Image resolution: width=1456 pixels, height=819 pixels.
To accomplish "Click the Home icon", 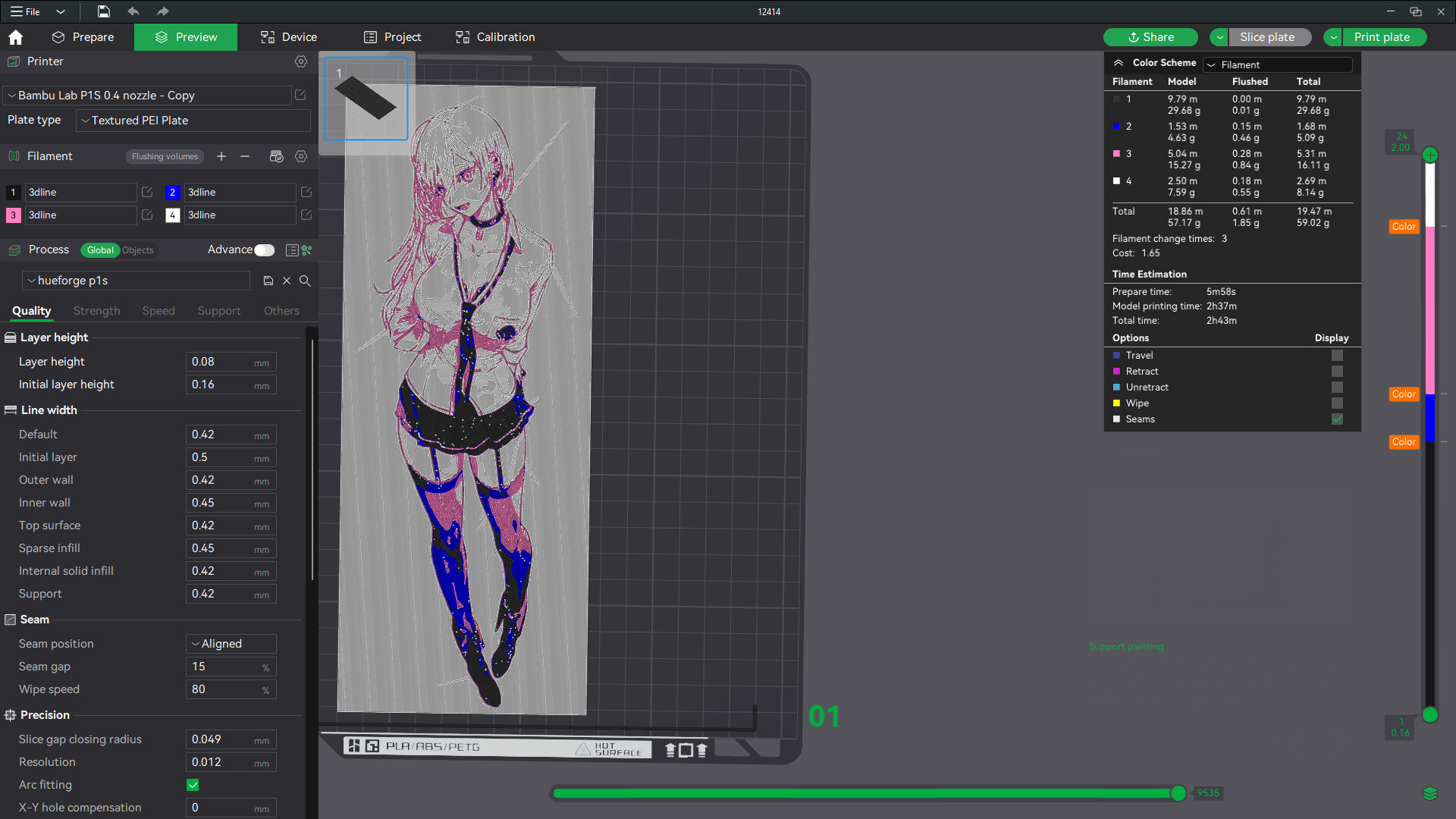I will point(15,37).
